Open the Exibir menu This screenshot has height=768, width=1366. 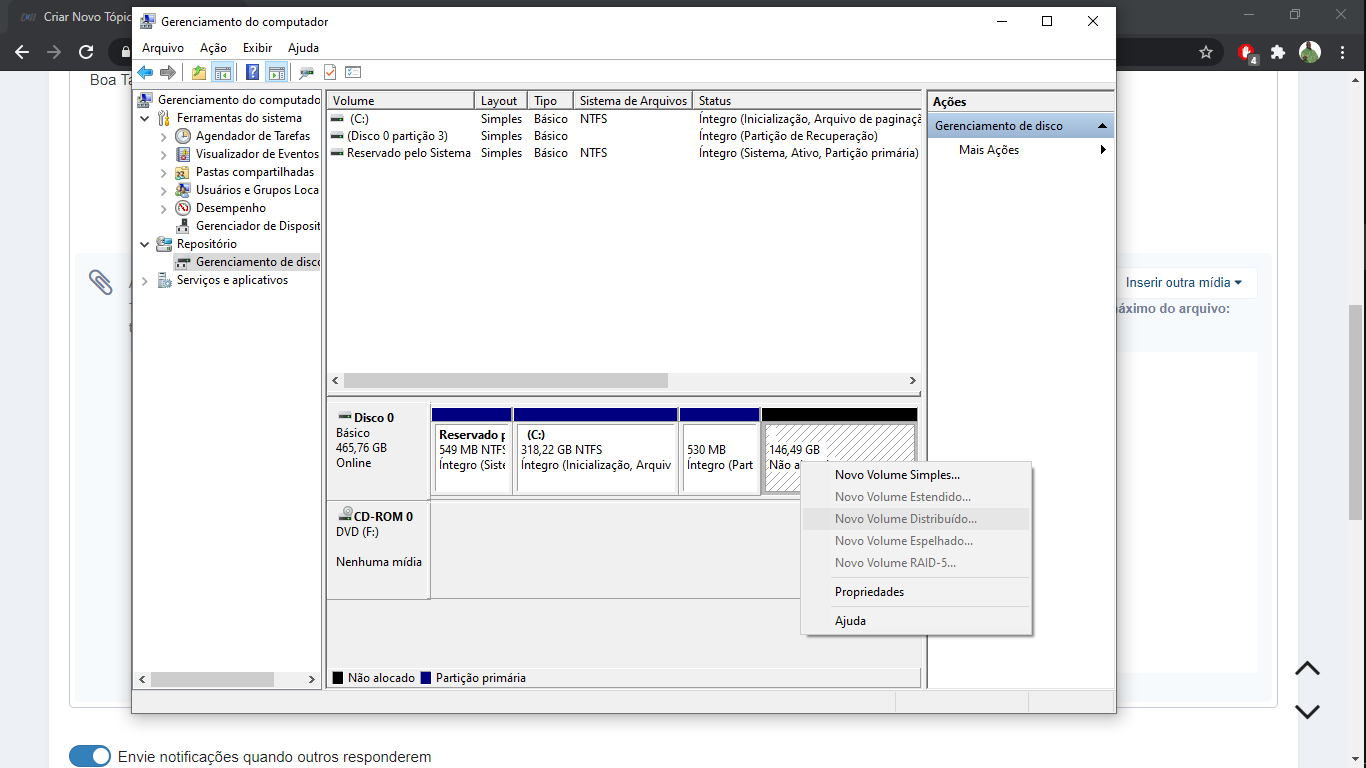[257, 48]
